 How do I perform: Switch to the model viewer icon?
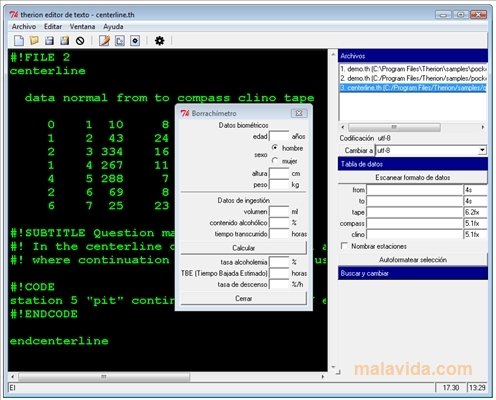[x=135, y=41]
